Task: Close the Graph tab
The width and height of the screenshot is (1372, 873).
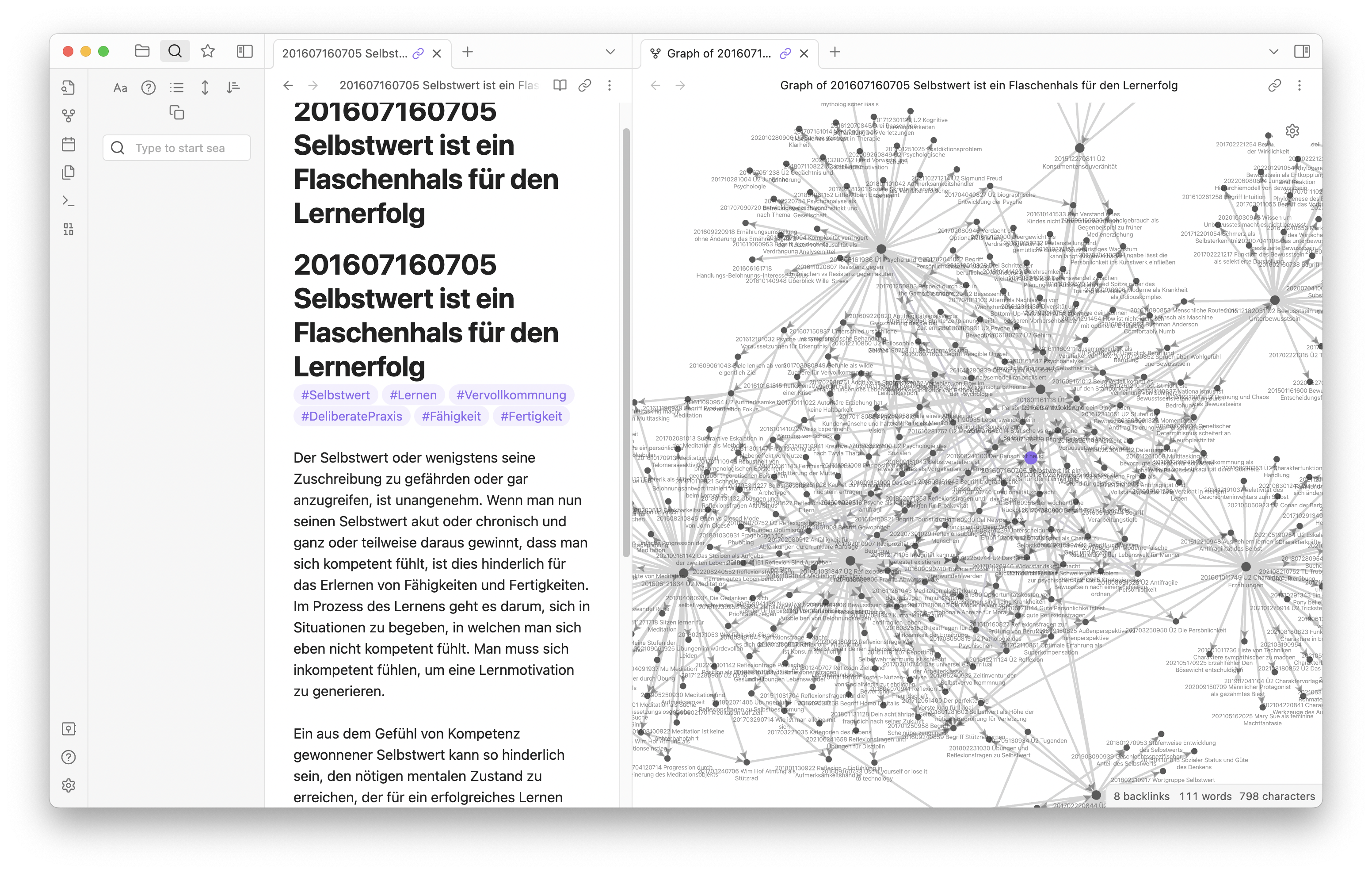Action: click(804, 54)
